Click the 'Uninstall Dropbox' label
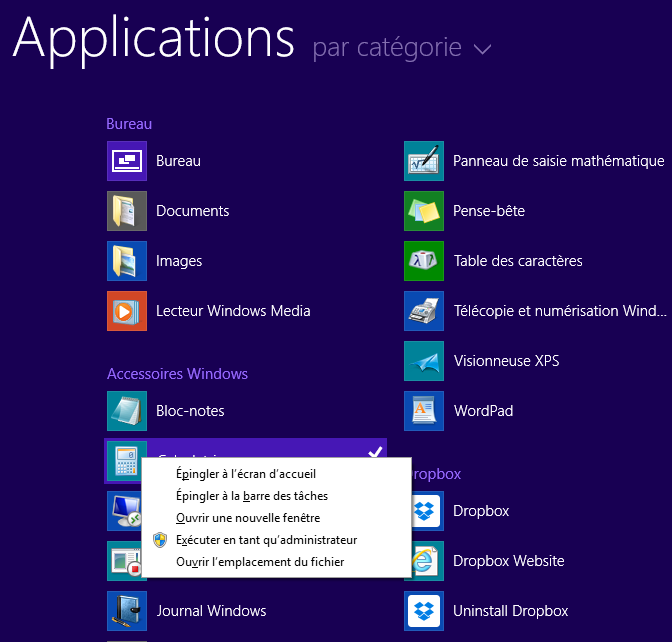Screen dimensions: 672x642 [x=511, y=611]
